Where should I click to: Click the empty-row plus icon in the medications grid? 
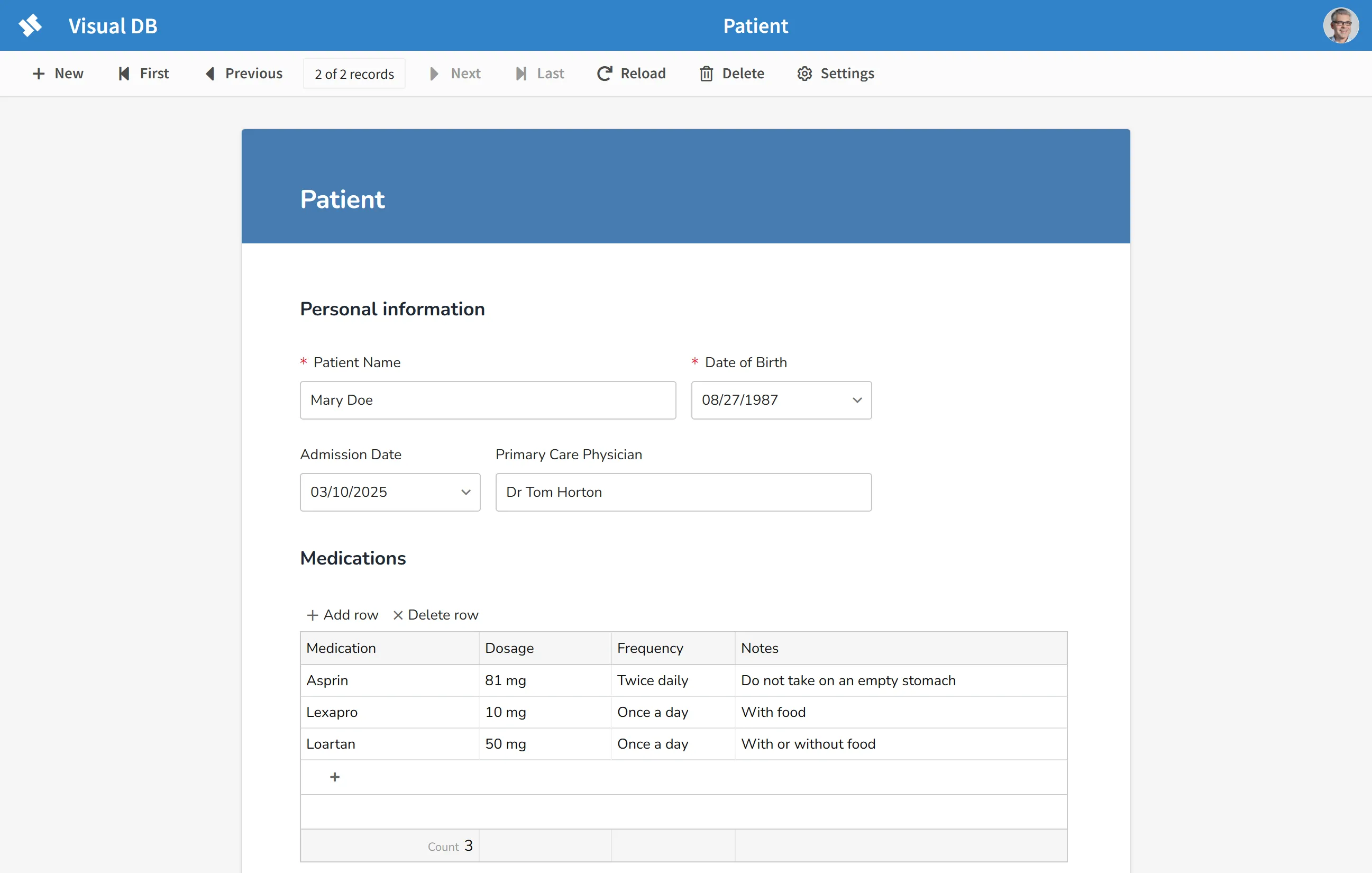pos(334,777)
